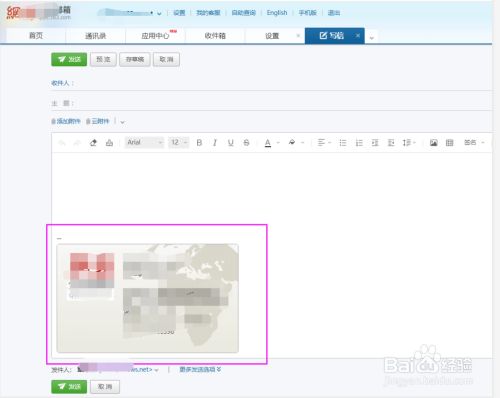500x398 pixels.
Task: Open the self-service query link in header
Action: pos(244,13)
